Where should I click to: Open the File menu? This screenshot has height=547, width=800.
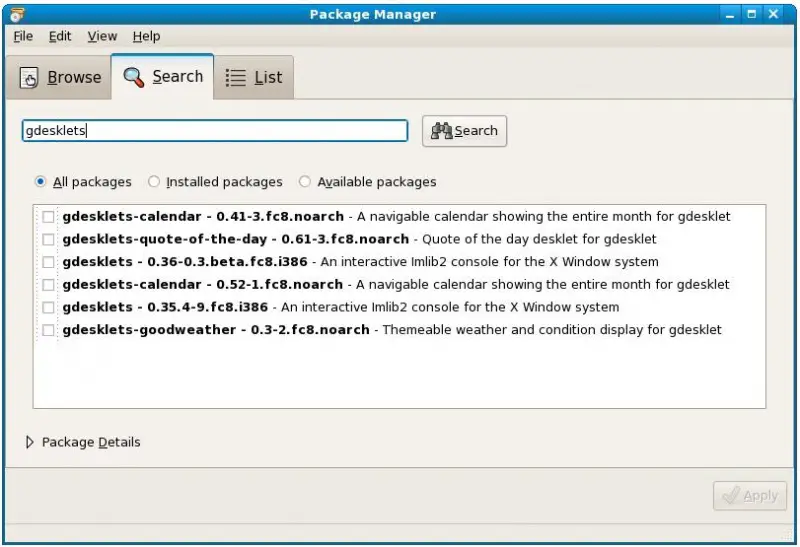point(23,36)
